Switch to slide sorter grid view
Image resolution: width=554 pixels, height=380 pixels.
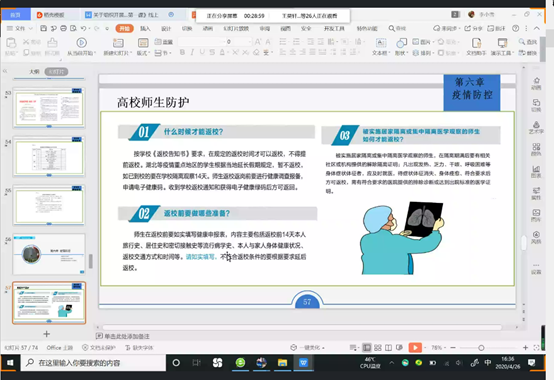(x=378, y=348)
